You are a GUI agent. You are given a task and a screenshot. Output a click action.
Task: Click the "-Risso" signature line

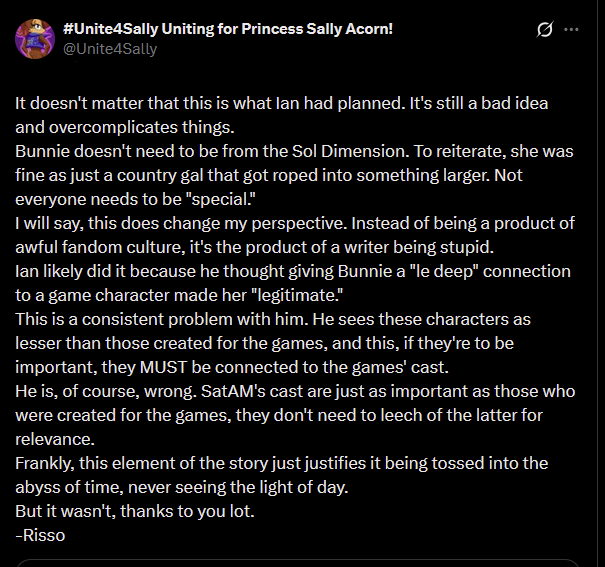(x=40, y=535)
